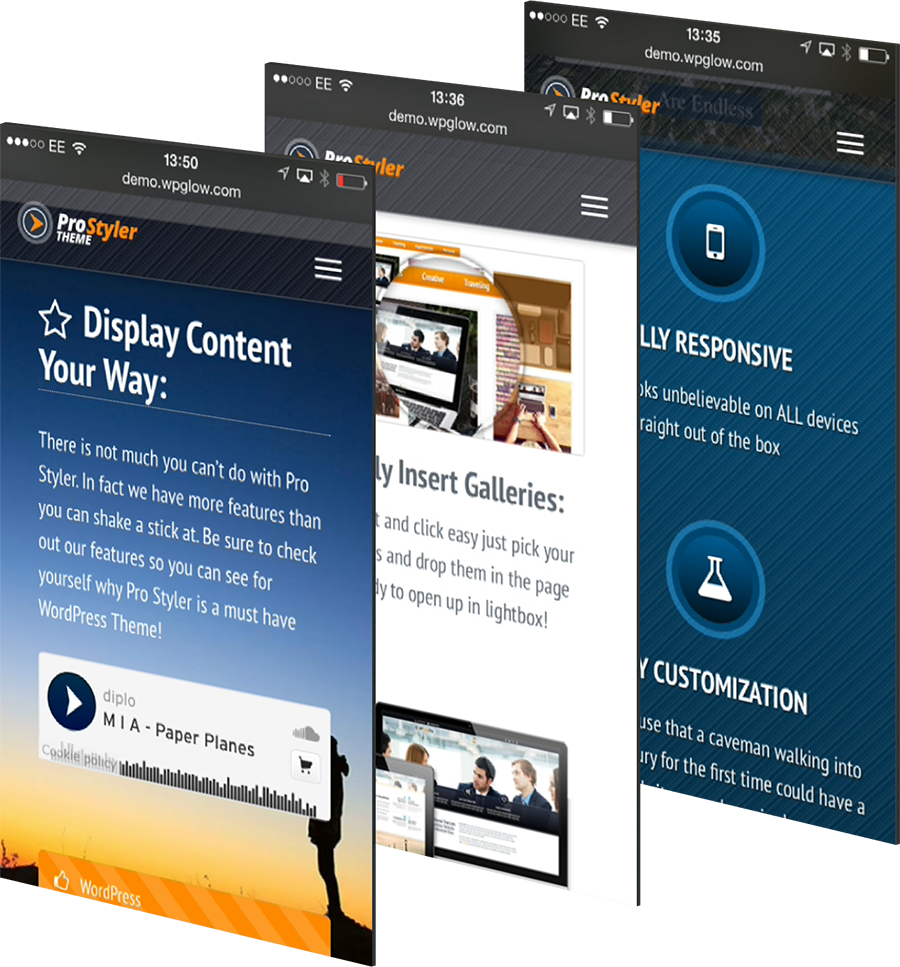900x967 pixels.
Task: Open the hamburger menu on the right phone
Action: coord(850,143)
